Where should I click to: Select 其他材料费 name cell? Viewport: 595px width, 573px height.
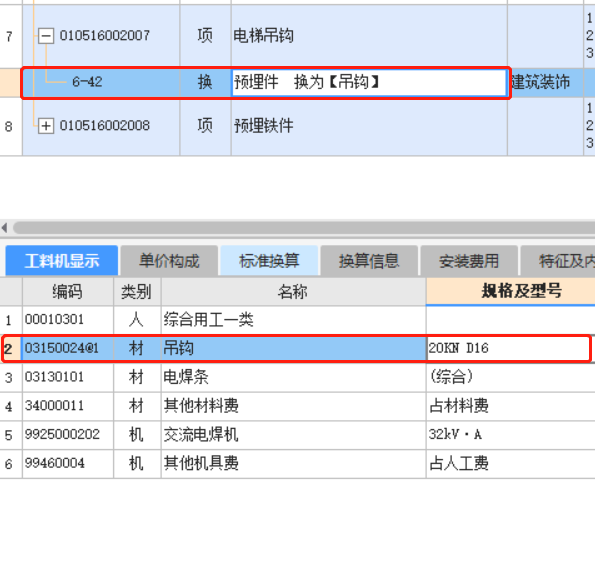(293, 406)
